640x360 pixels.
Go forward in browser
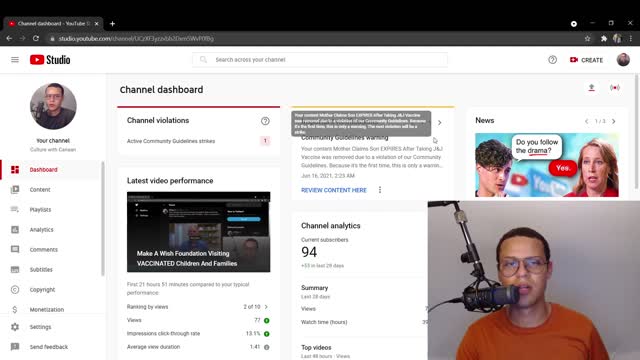click(22, 38)
